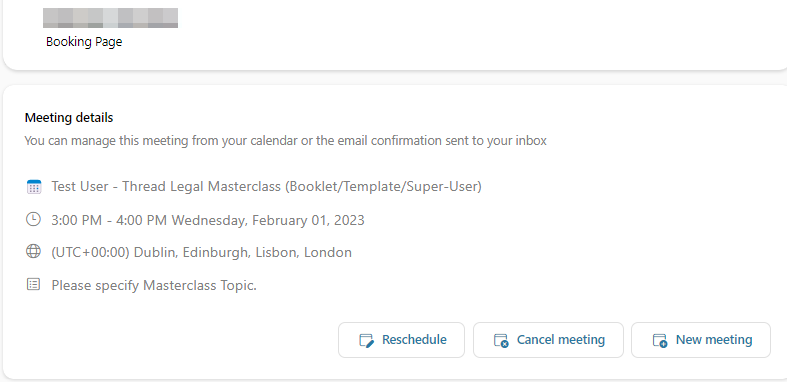787x382 pixels.
Task: Select the Dublin, Edinburgh, Lisbon, London time zone text
Action: (243, 252)
